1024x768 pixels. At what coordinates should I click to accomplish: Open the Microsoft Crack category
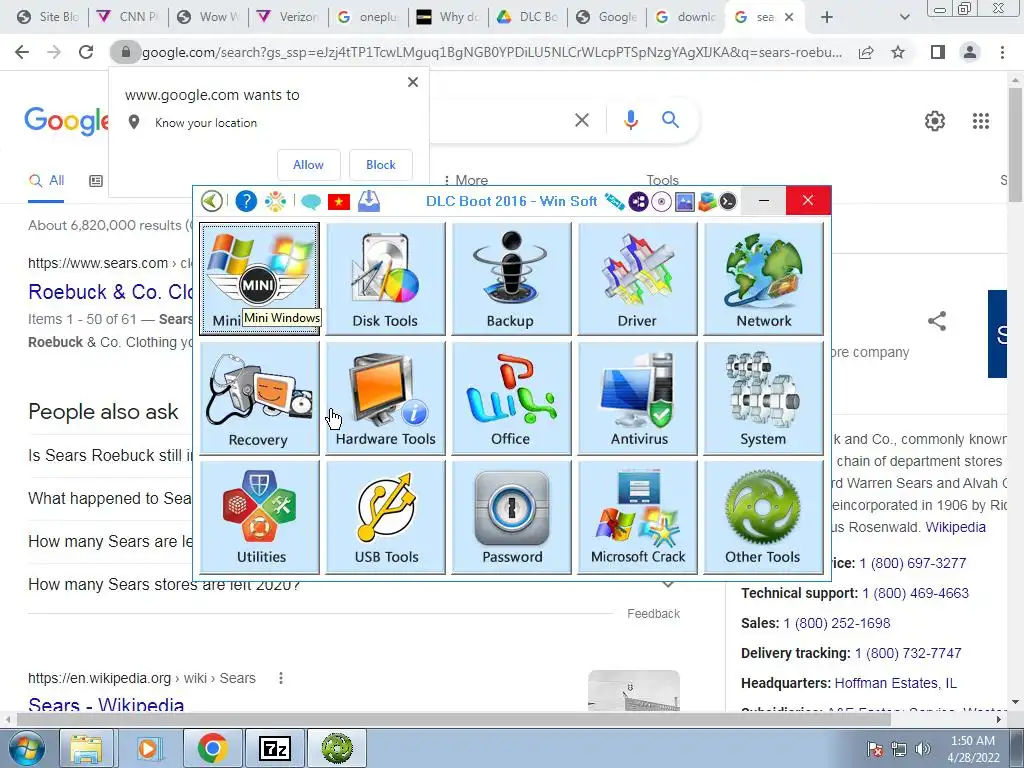tap(637, 517)
